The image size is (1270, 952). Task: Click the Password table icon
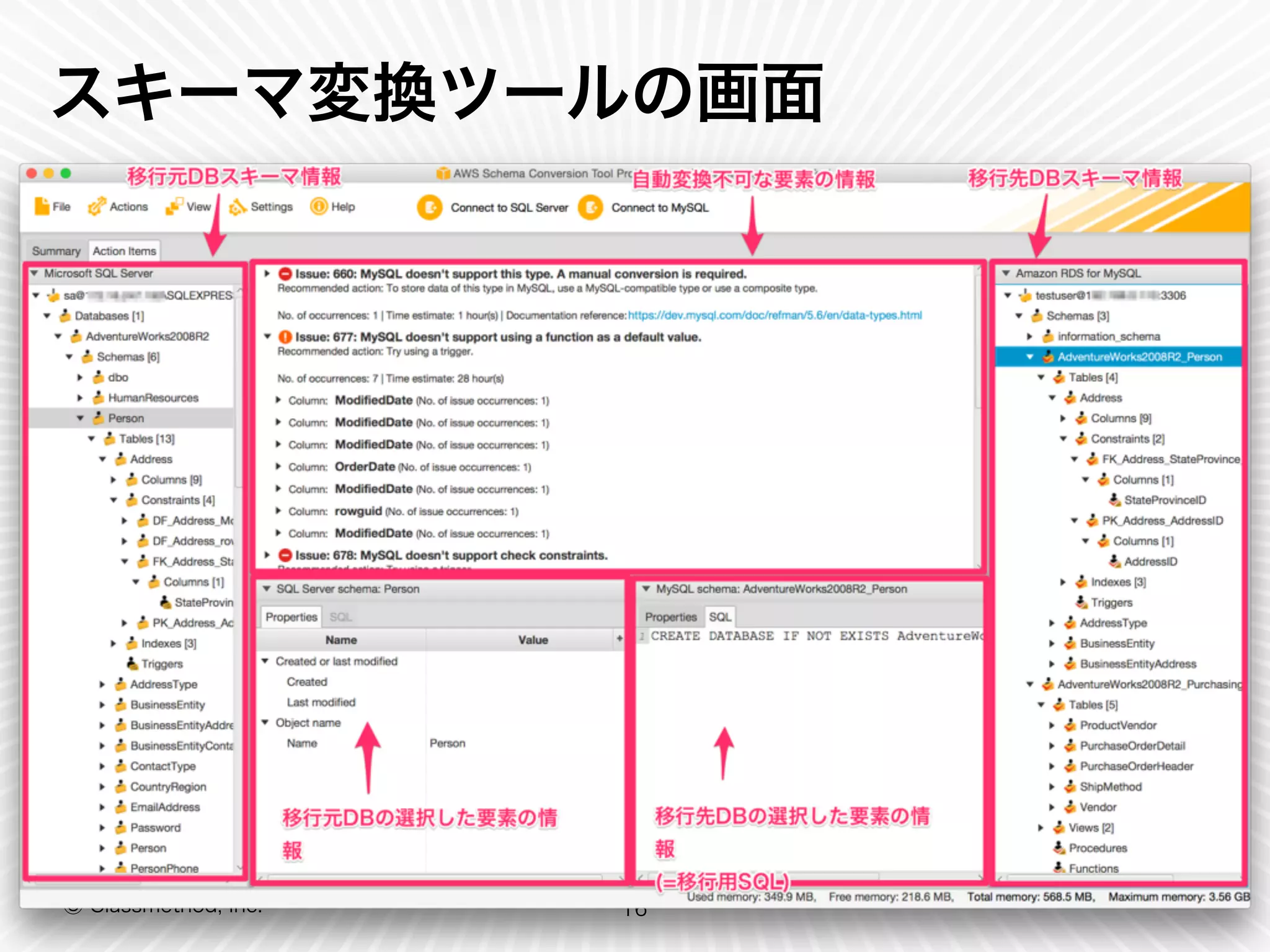tap(120, 827)
